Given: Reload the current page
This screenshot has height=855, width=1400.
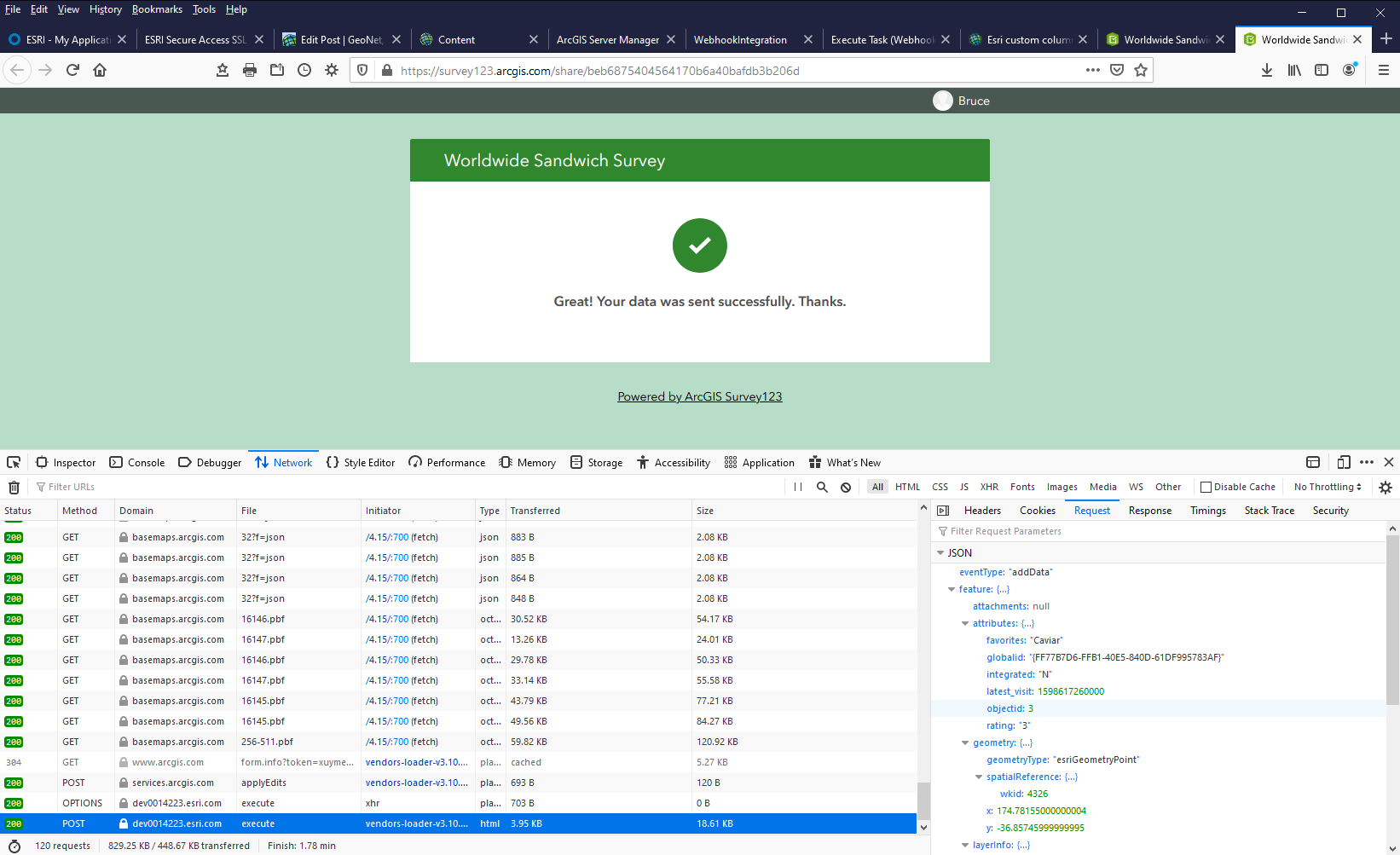Looking at the screenshot, I should coord(72,70).
